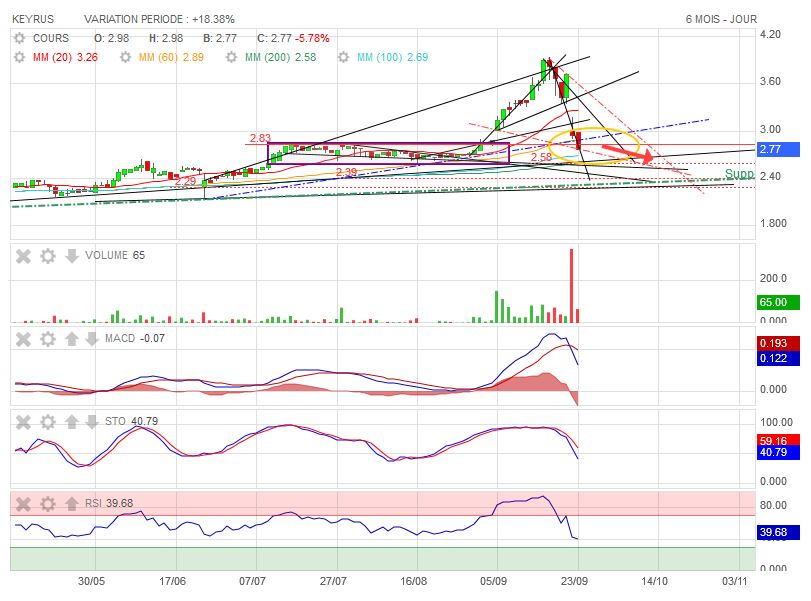Click the current price tag 2.77
This screenshot has width=811, height=601.
[x=777, y=149]
